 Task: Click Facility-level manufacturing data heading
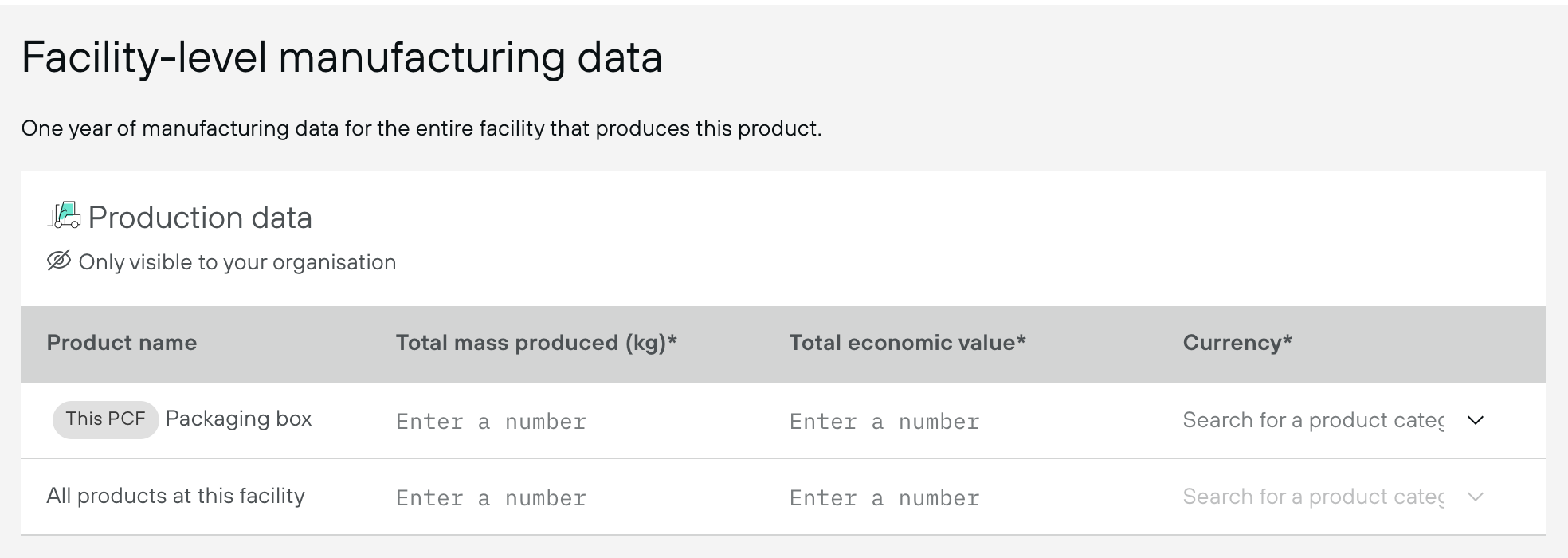342,57
